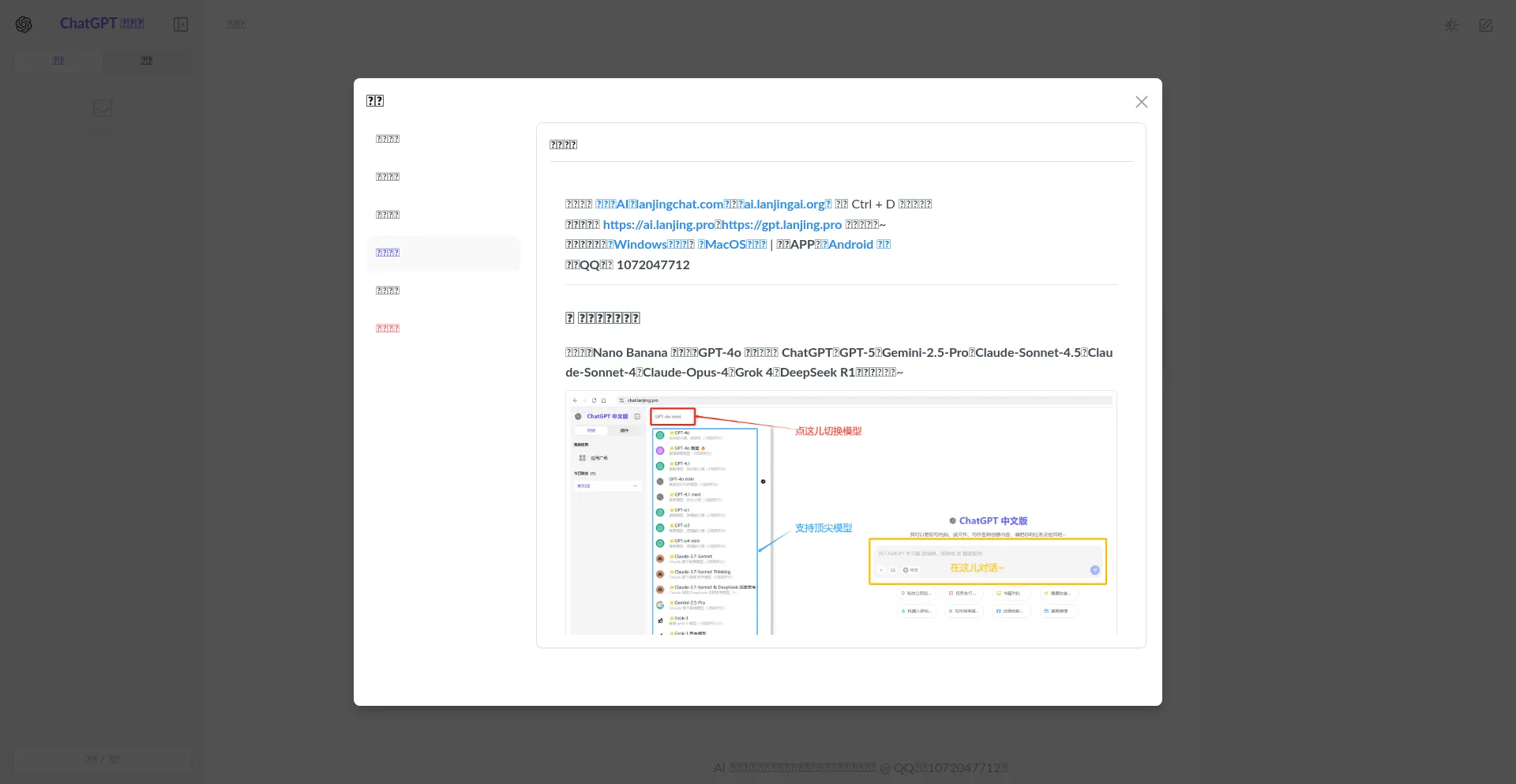
Task: Select the highlighted purple item in dialog menu
Action: (388, 253)
